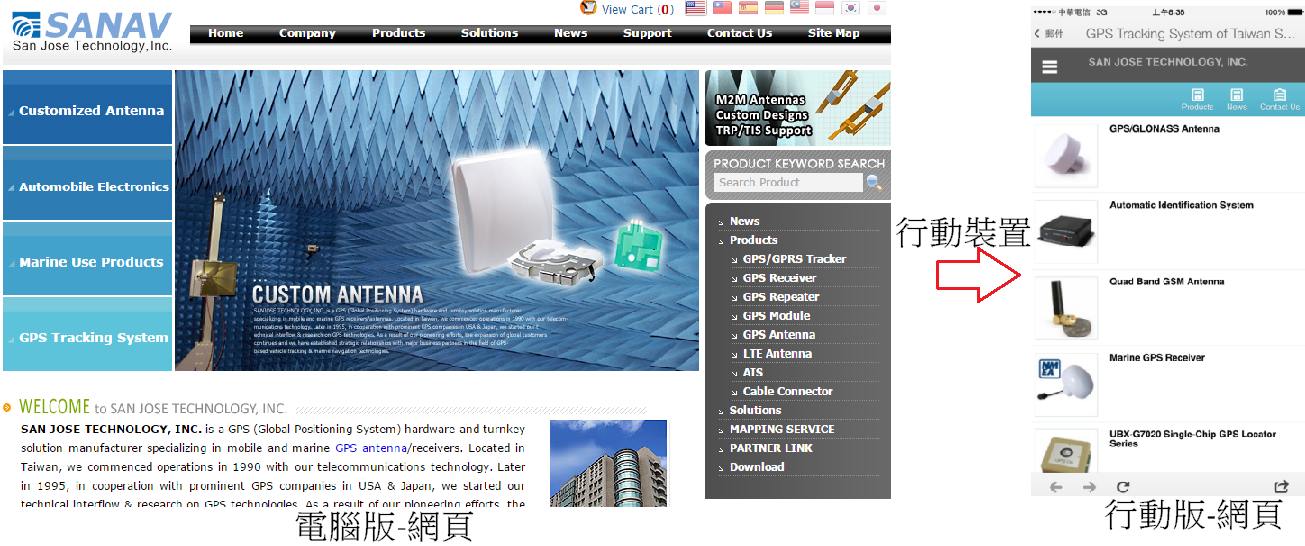Open the mobile hamburger menu icon

[1049, 67]
